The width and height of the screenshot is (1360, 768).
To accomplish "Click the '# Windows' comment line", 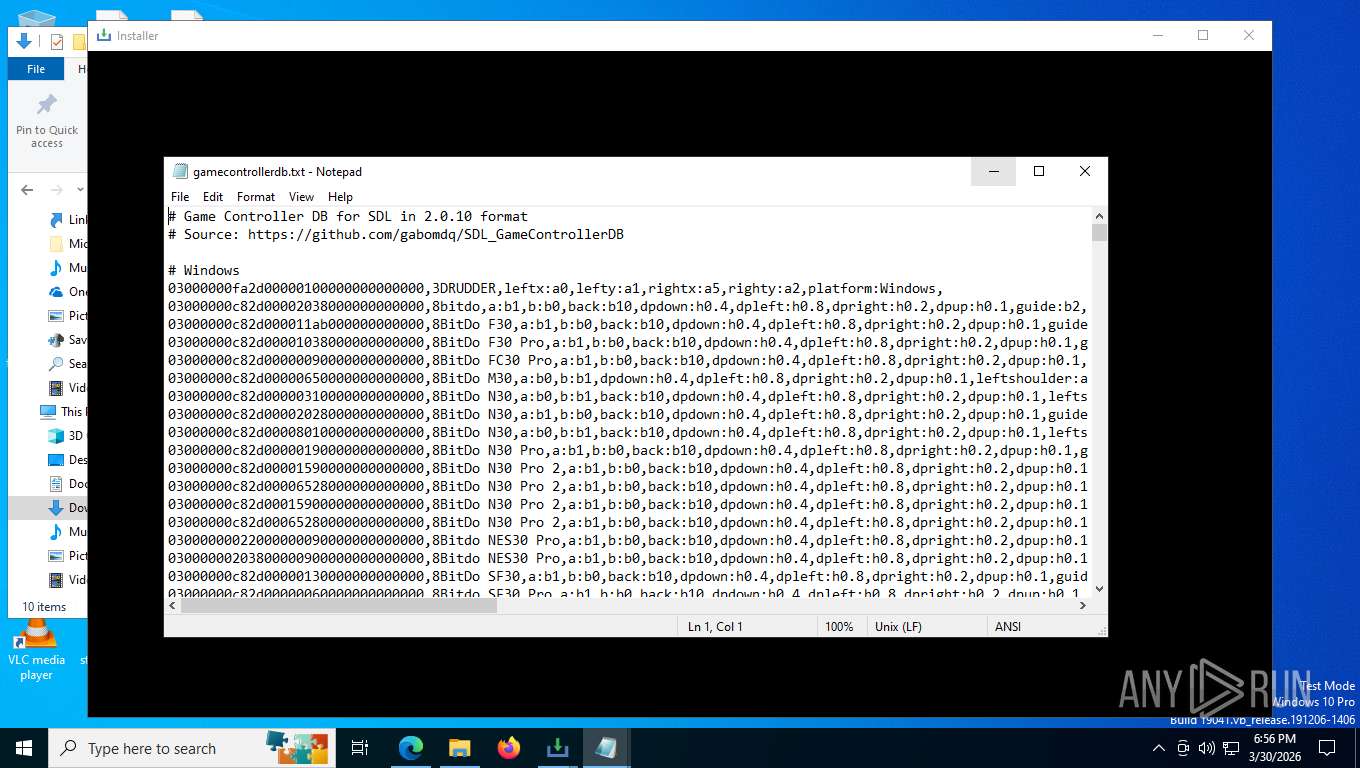I will (x=204, y=270).
